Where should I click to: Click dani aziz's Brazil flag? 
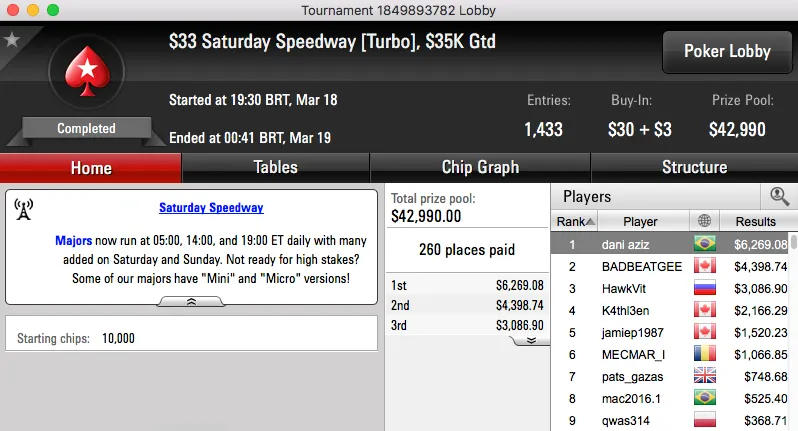tap(704, 243)
